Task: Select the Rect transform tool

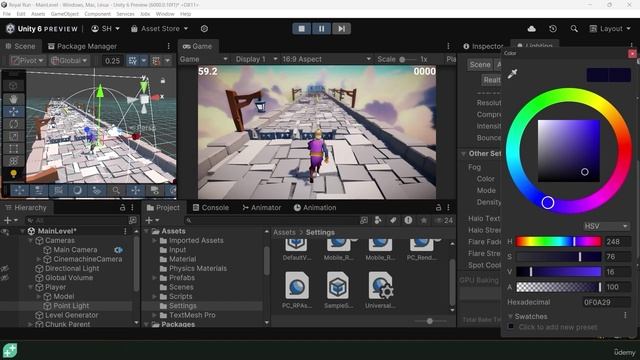Action: (13, 149)
